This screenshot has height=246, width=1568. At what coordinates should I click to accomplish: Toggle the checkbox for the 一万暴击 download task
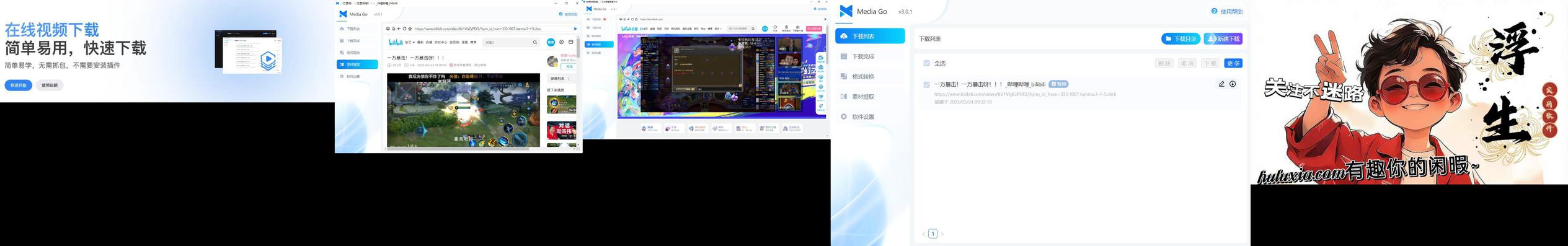coord(926,85)
